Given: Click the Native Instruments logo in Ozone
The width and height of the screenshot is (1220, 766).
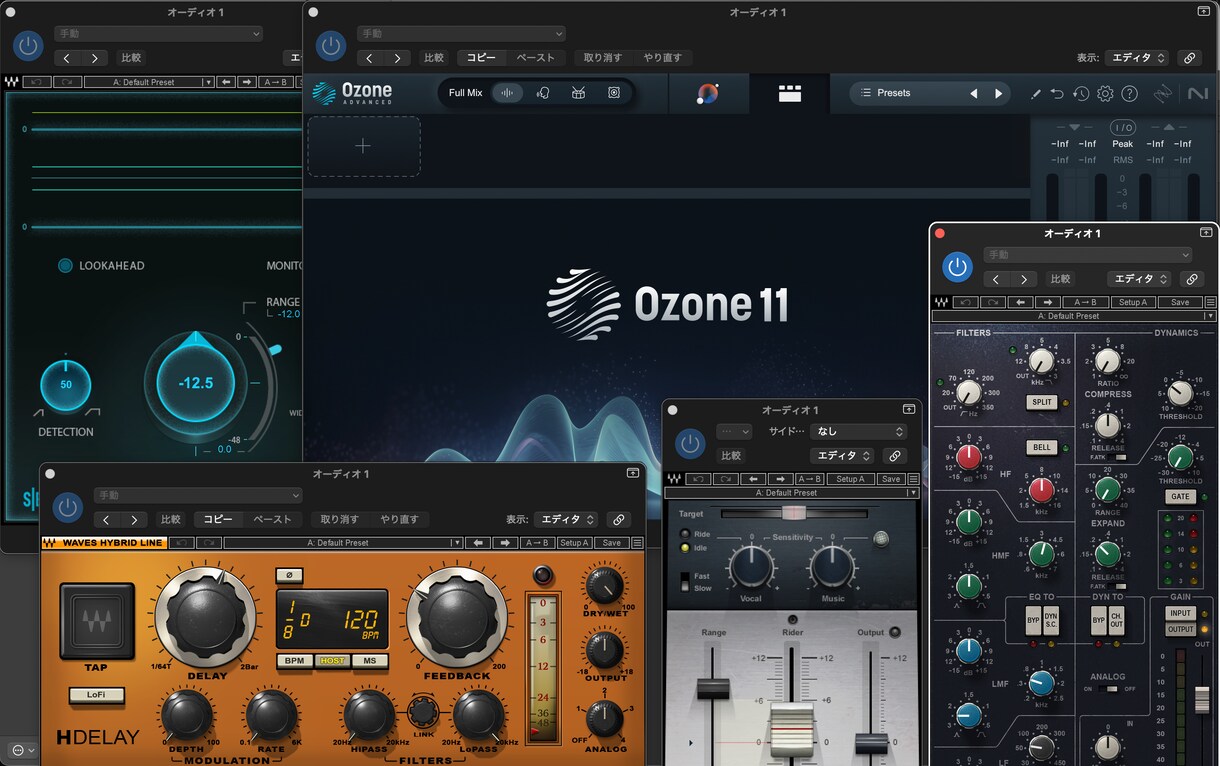Looking at the screenshot, I should point(1197,94).
